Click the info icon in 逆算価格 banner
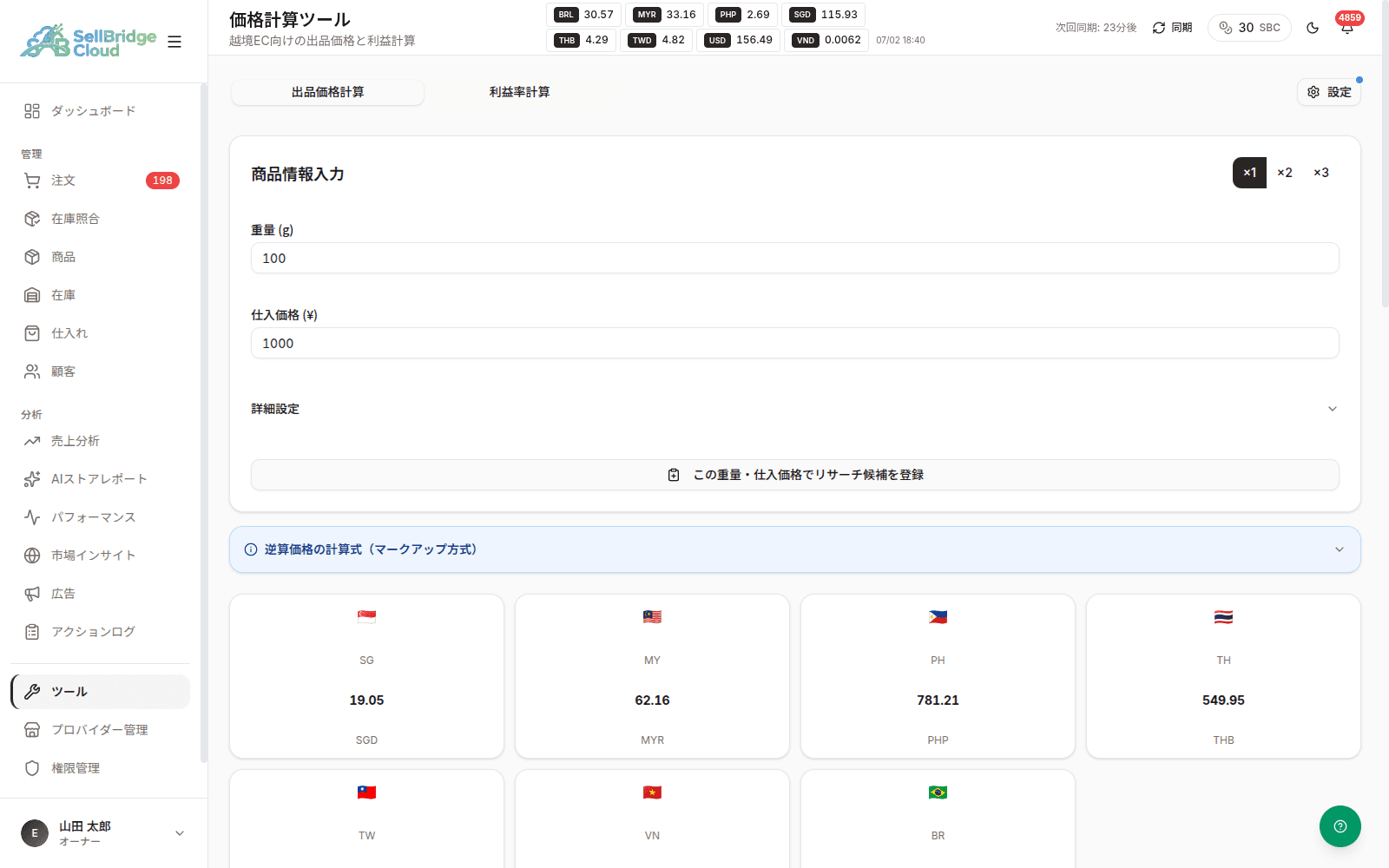Image resolution: width=1389 pixels, height=868 pixels. 251,549
